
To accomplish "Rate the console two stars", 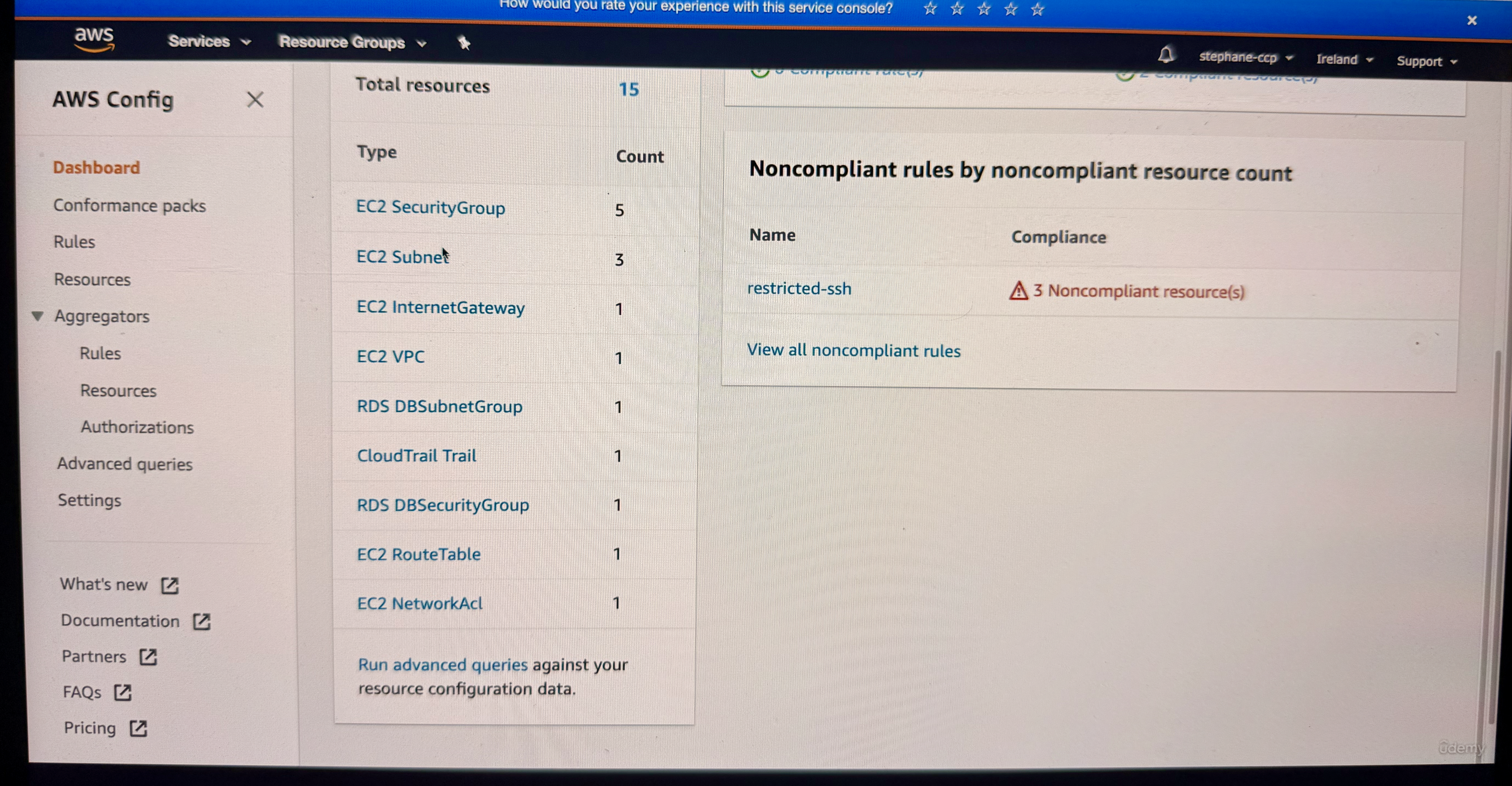I will coord(957,9).
